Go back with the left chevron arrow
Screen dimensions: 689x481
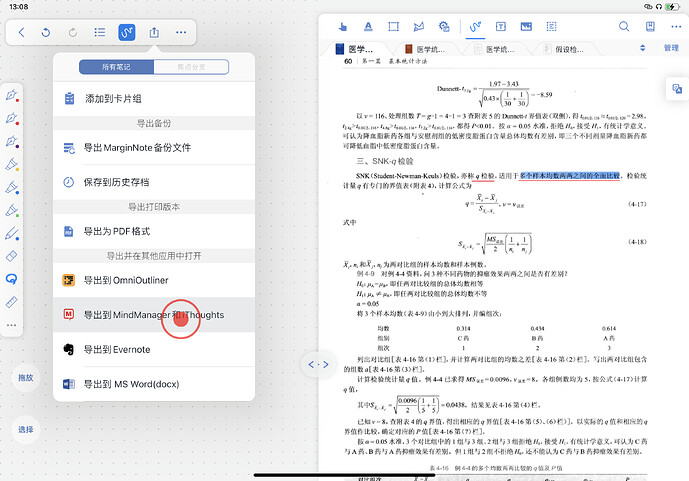(22, 32)
